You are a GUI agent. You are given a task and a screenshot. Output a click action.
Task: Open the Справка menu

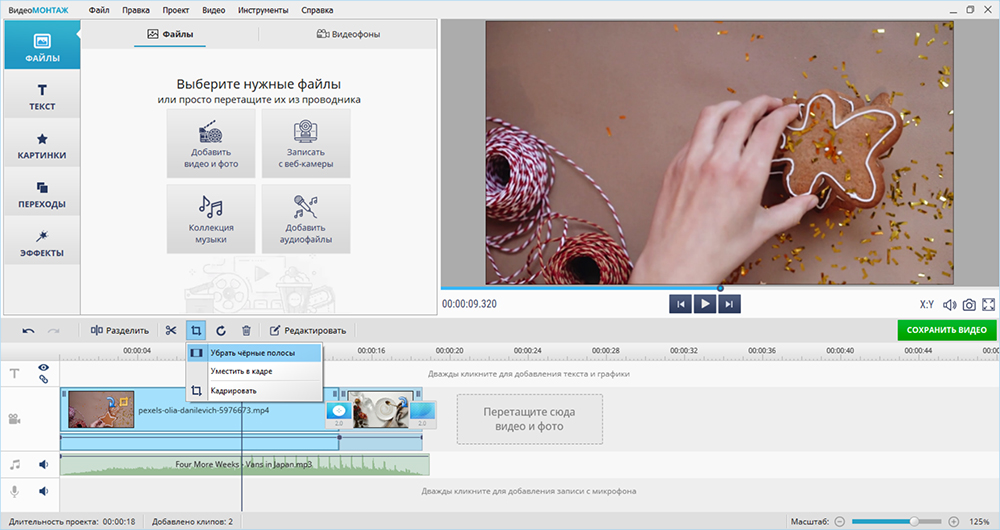click(317, 10)
